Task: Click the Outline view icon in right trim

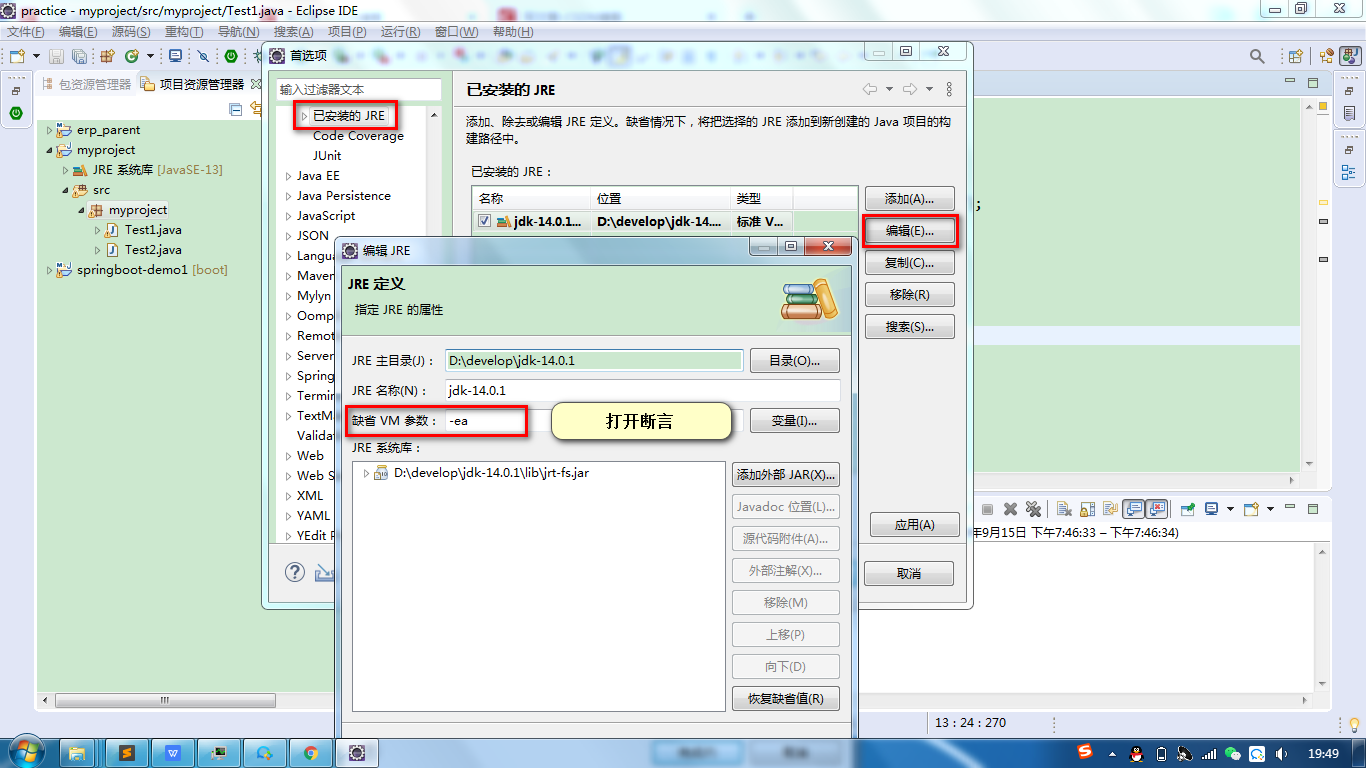Action: coord(1349,172)
